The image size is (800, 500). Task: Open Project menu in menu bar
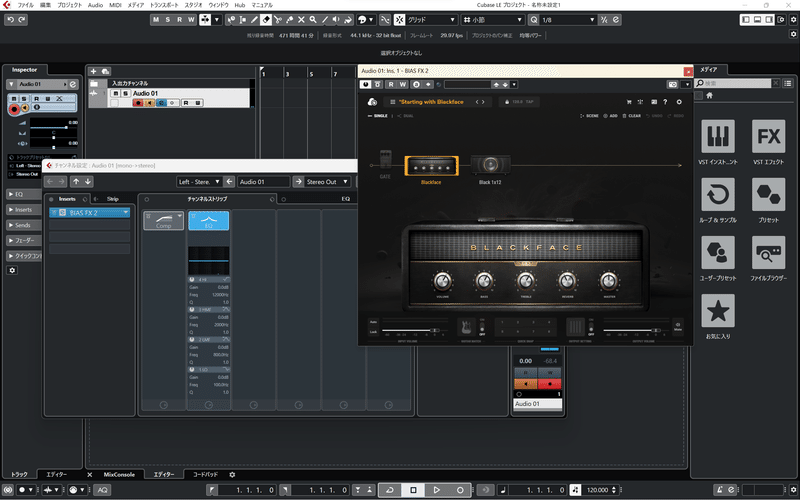69,5
